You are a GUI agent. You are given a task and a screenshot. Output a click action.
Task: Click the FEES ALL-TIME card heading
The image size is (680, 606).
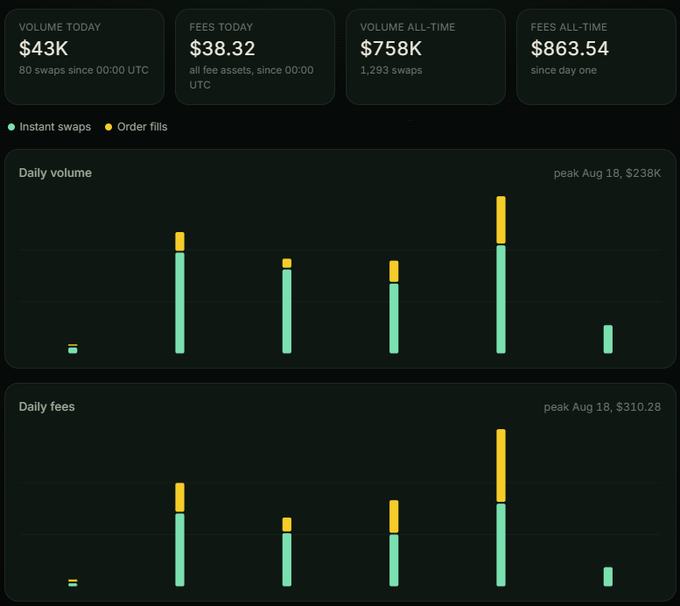tap(569, 27)
